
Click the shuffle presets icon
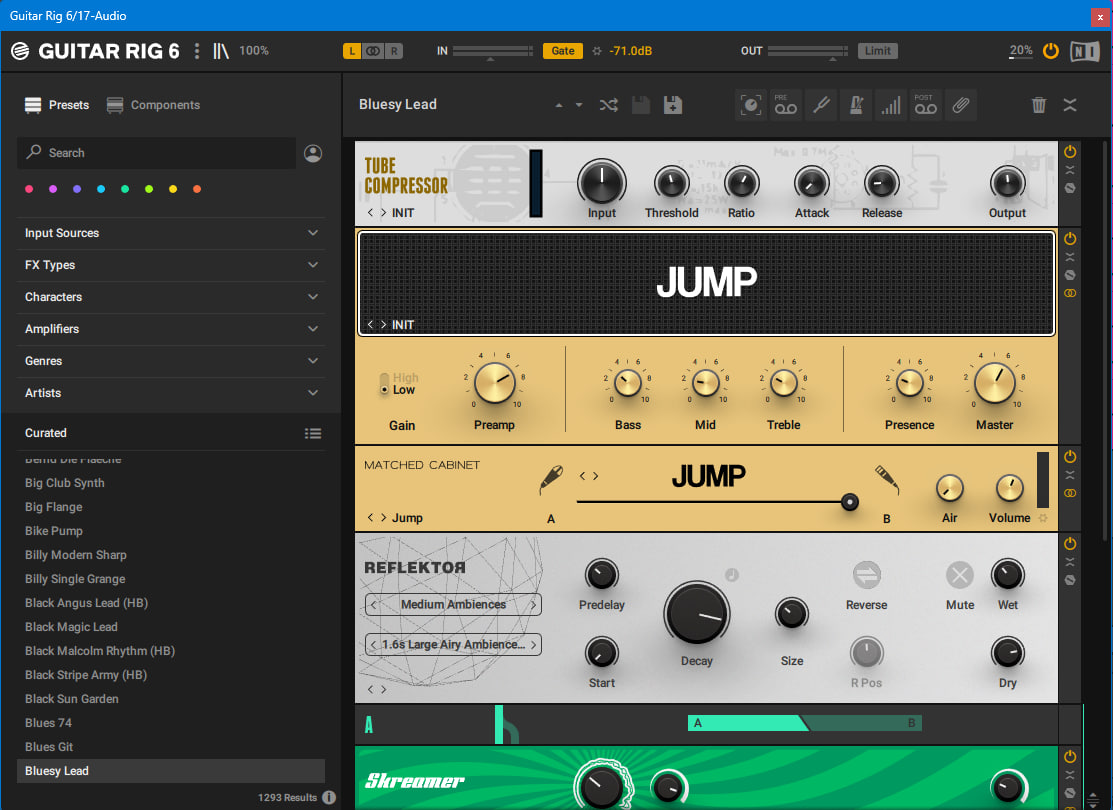tap(608, 105)
